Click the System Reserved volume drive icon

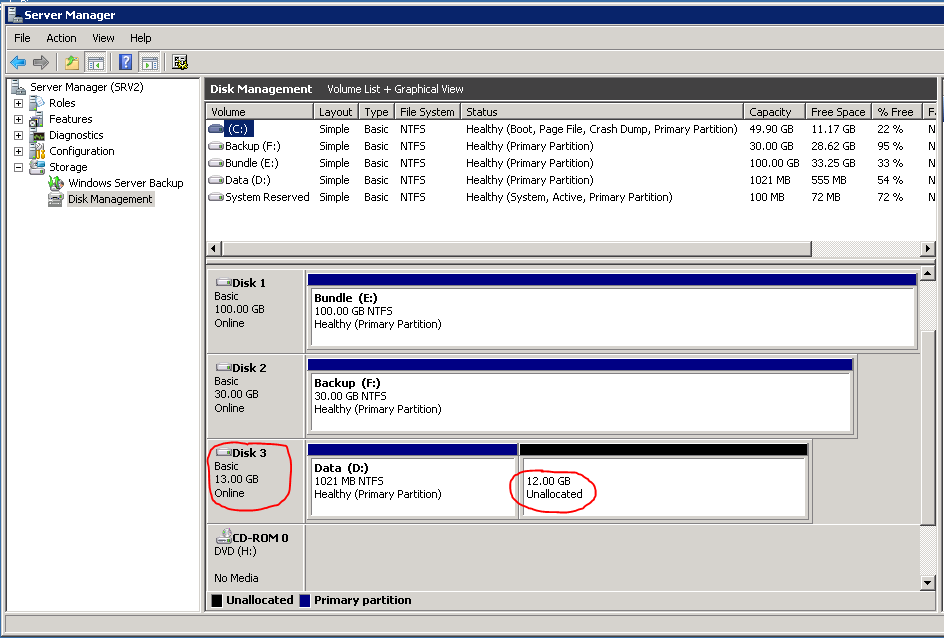pos(216,197)
